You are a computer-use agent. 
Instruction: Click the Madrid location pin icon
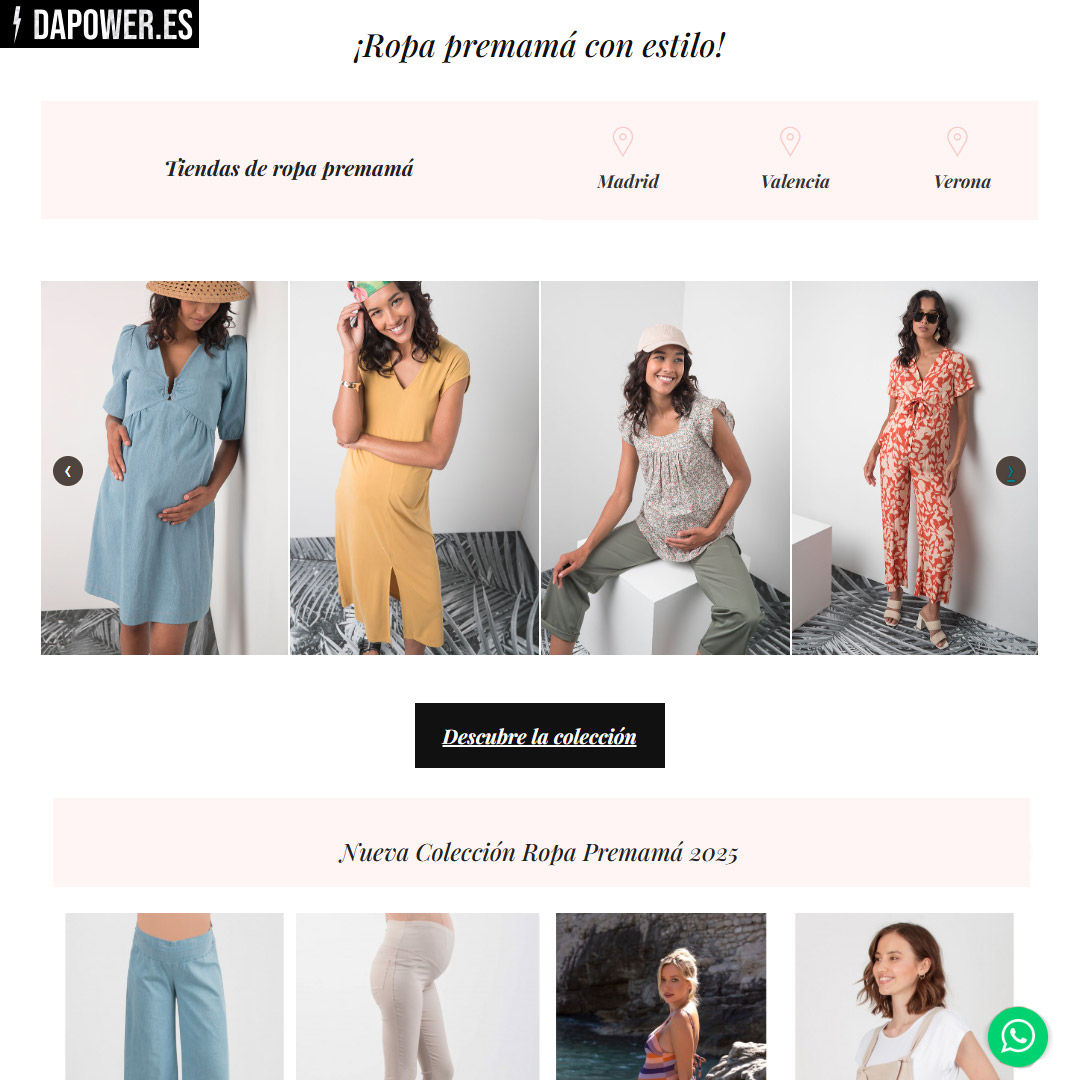[623, 141]
